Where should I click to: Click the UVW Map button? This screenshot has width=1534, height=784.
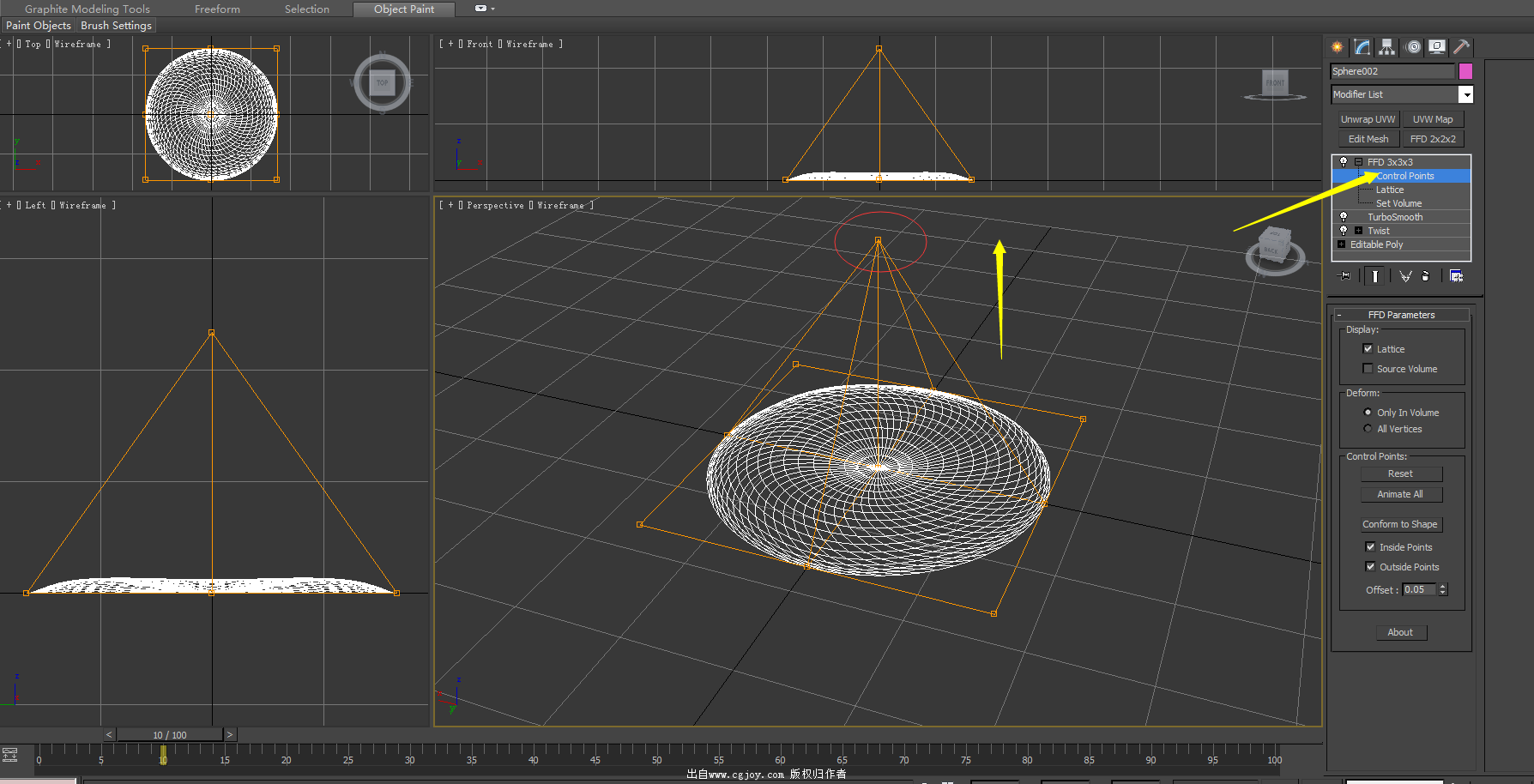[x=1433, y=119]
